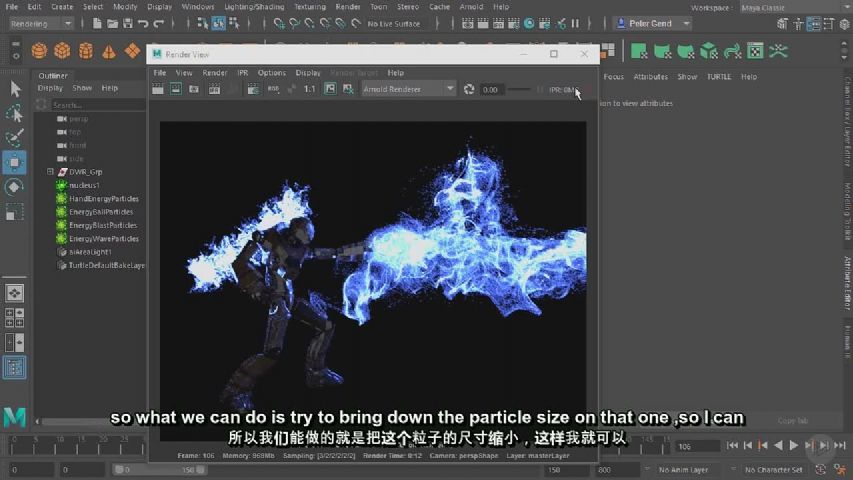Image resolution: width=853 pixels, height=480 pixels.
Task: Click Render region icon in Render View
Action: (x=176, y=89)
